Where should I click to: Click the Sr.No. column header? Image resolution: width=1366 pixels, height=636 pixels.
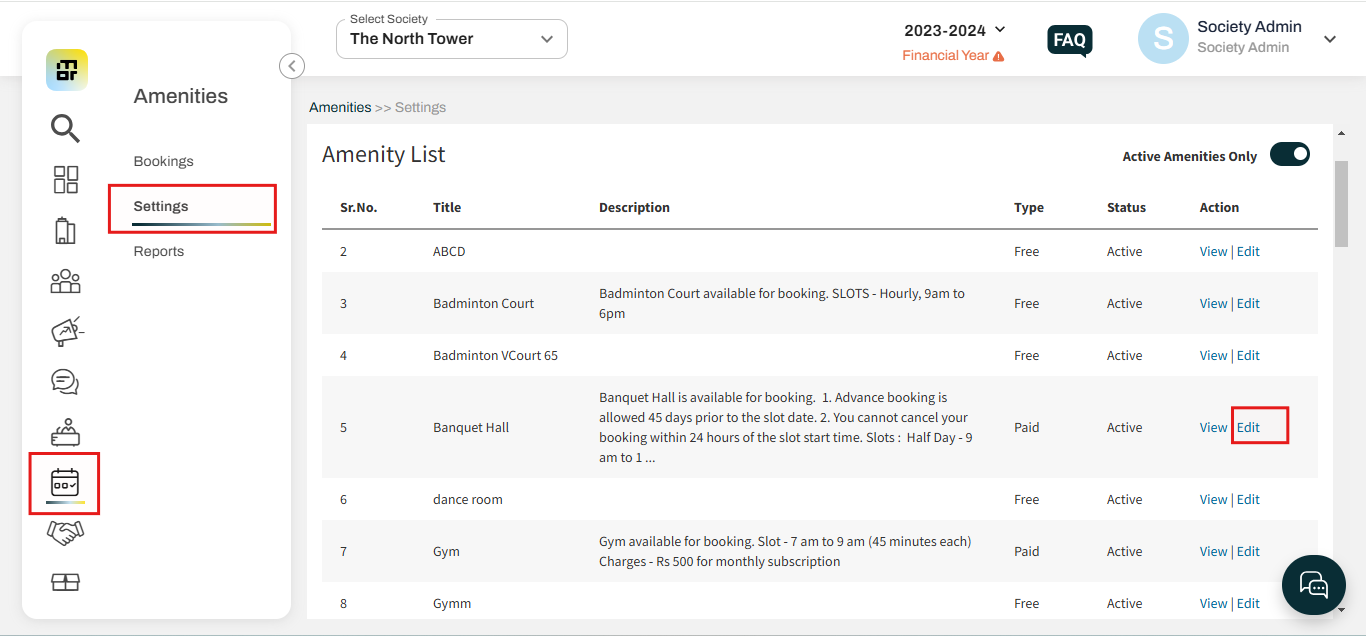(359, 207)
